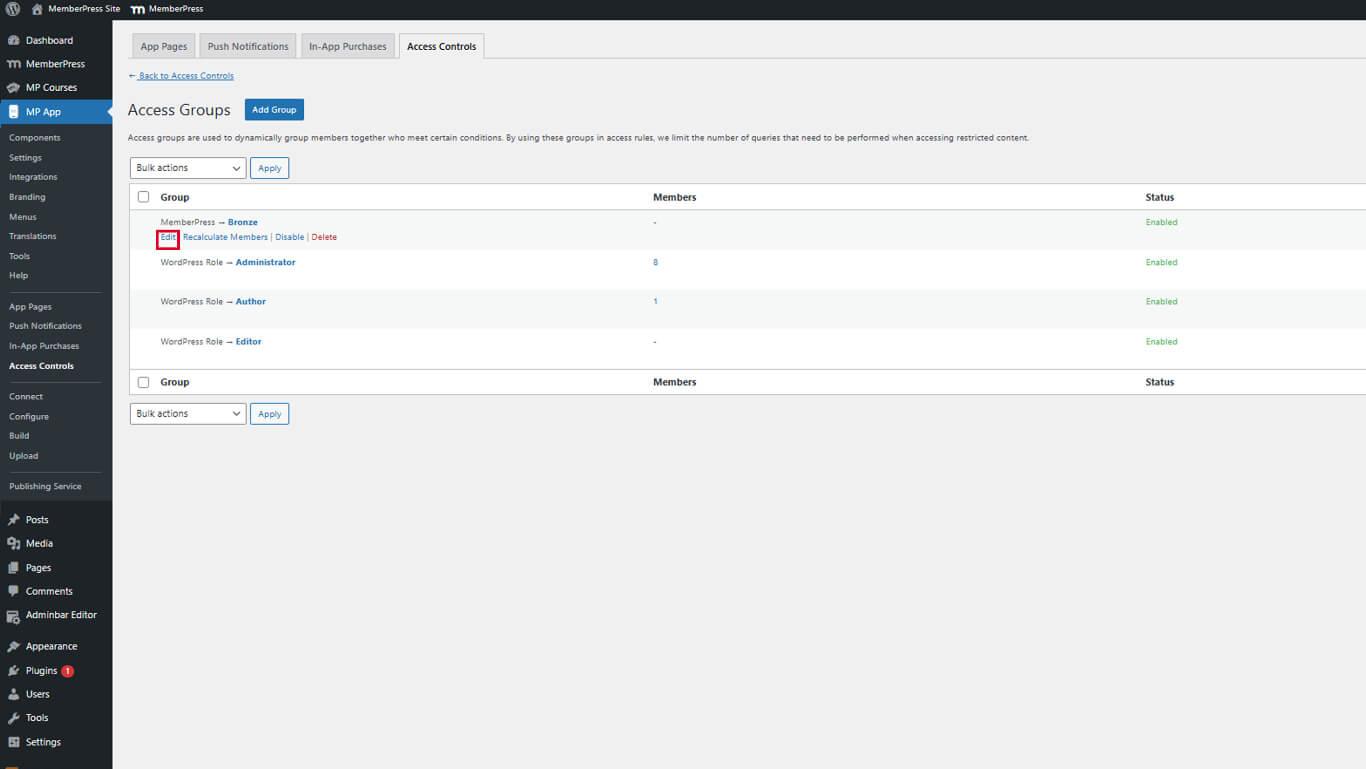Toggle the select-all checkbox in table footer
The width and height of the screenshot is (1366, 769).
click(x=143, y=382)
